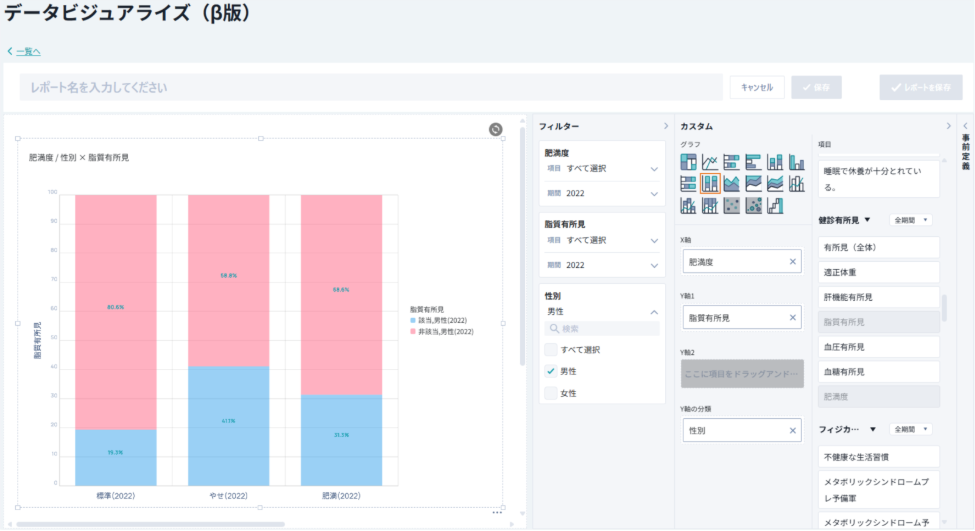Open the three-dot menu below the chart
The image size is (975, 531).
click(x=497, y=513)
